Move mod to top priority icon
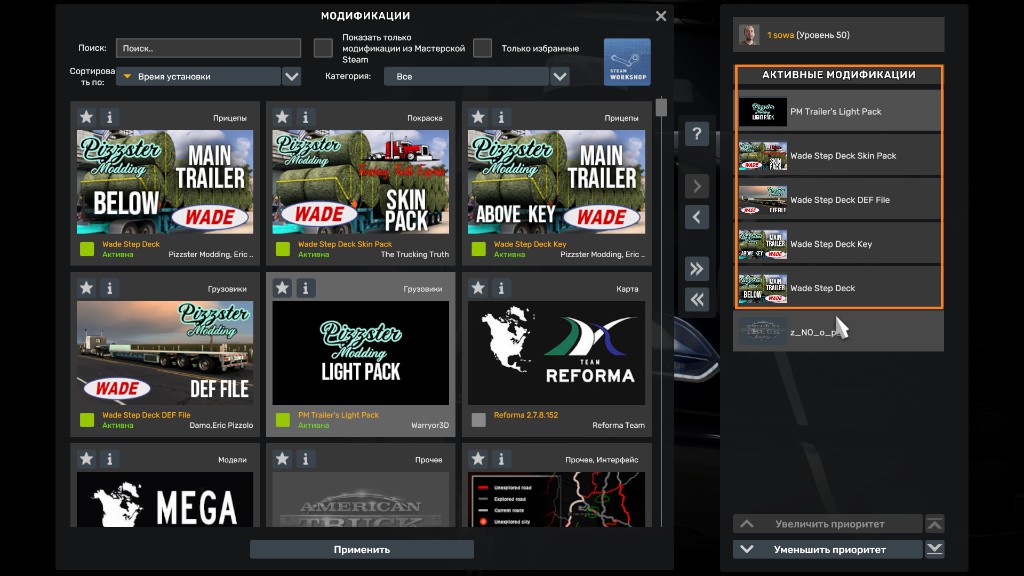The width and height of the screenshot is (1024, 576). point(935,524)
